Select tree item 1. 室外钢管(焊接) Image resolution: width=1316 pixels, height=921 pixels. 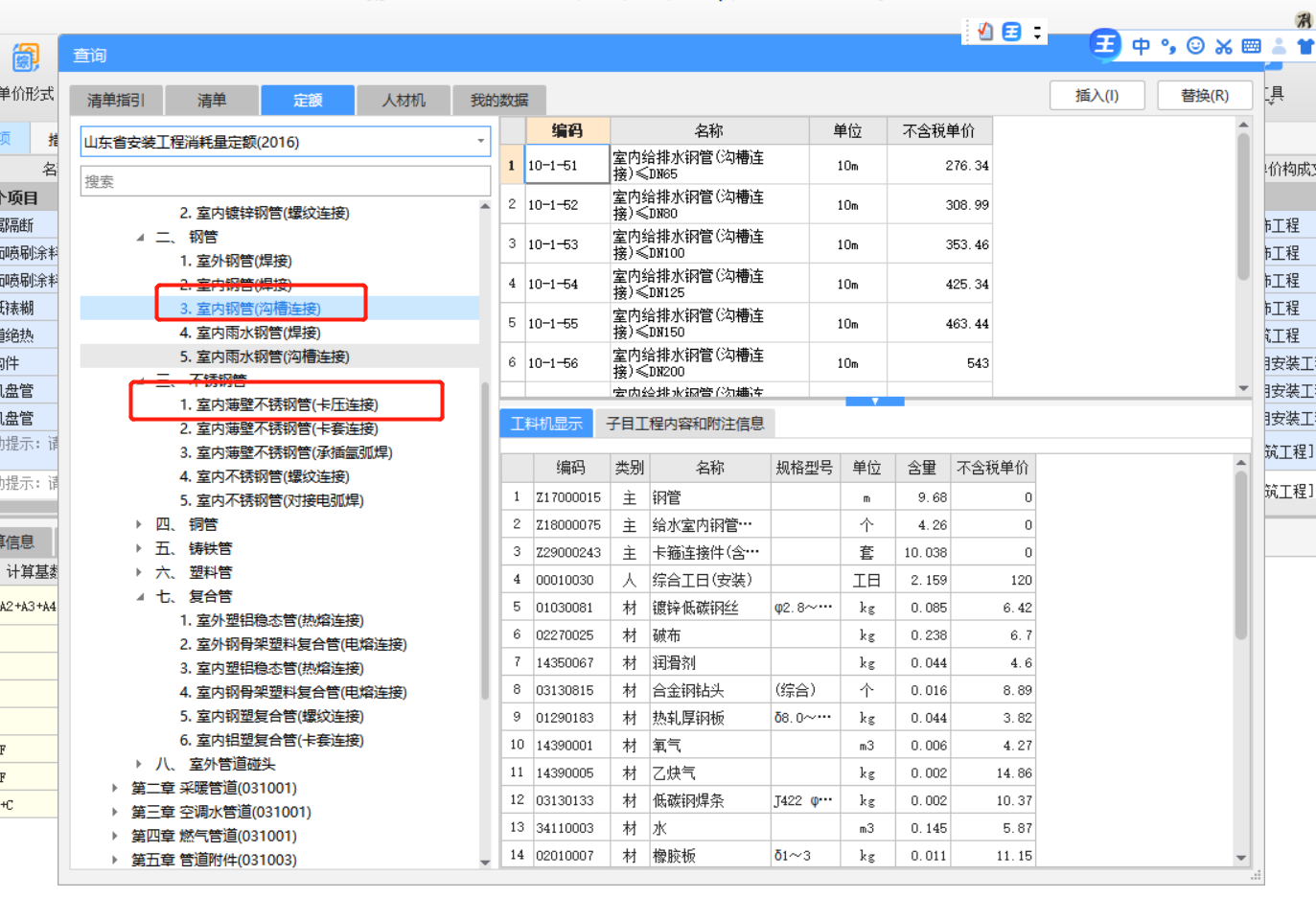coord(236,261)
